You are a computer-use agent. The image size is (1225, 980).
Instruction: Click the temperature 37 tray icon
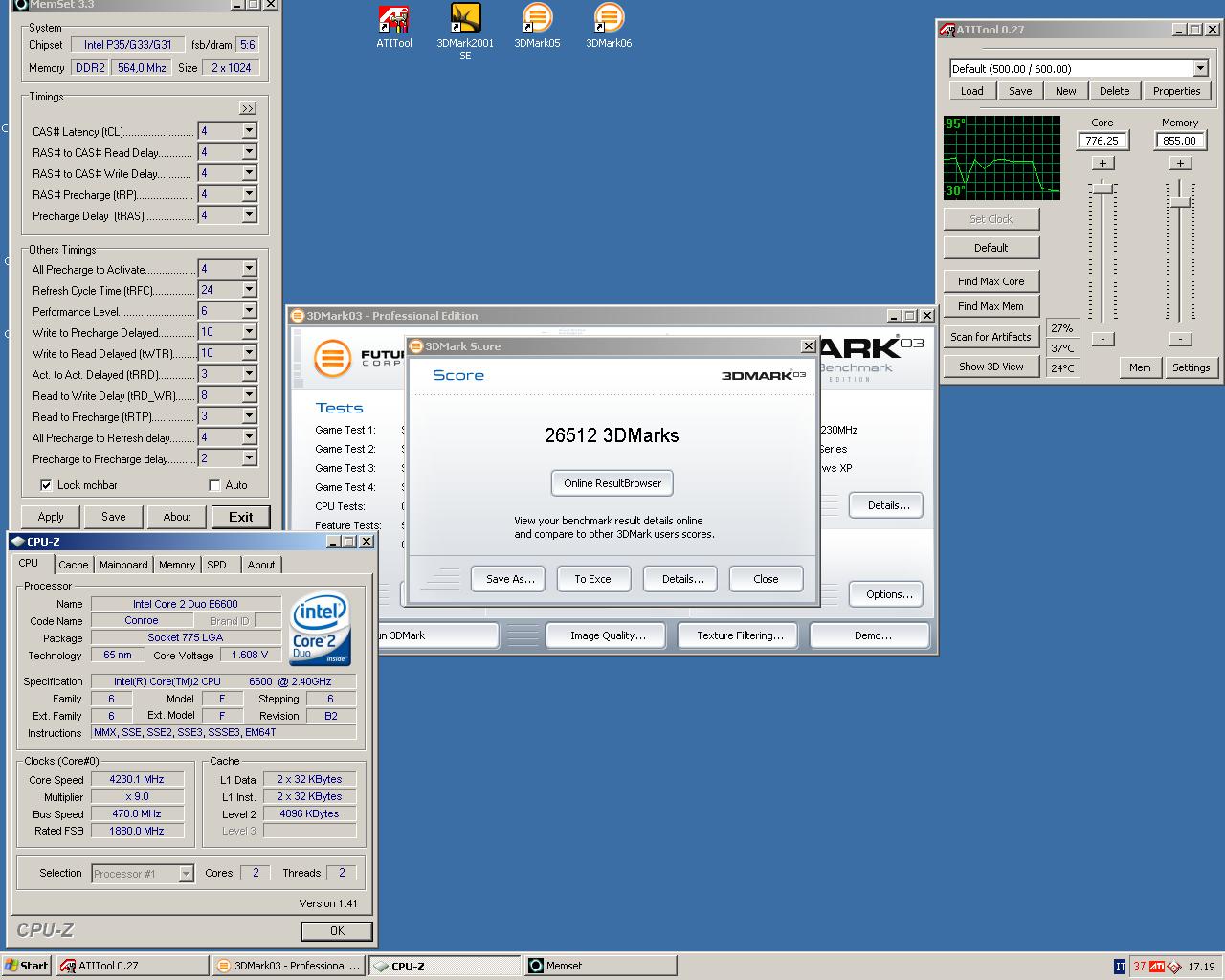1139,967
